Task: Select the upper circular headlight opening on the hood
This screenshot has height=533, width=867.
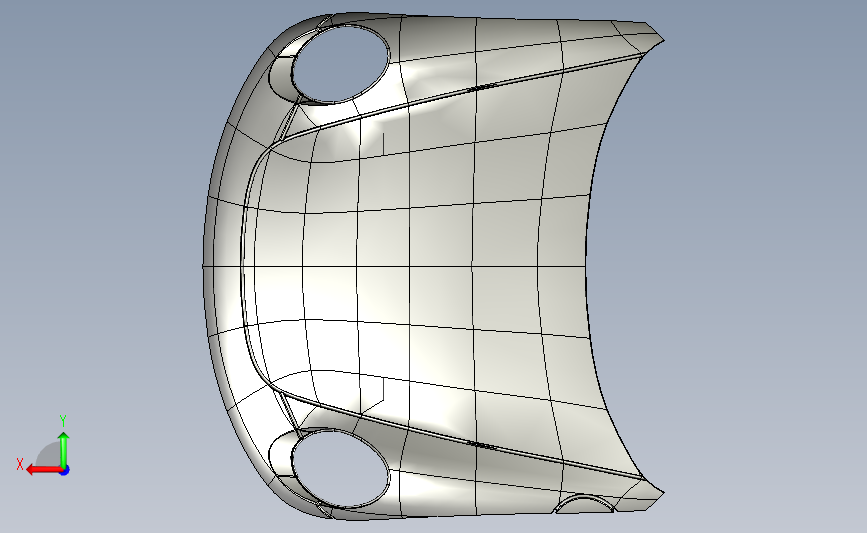Action: click(341, 64)
